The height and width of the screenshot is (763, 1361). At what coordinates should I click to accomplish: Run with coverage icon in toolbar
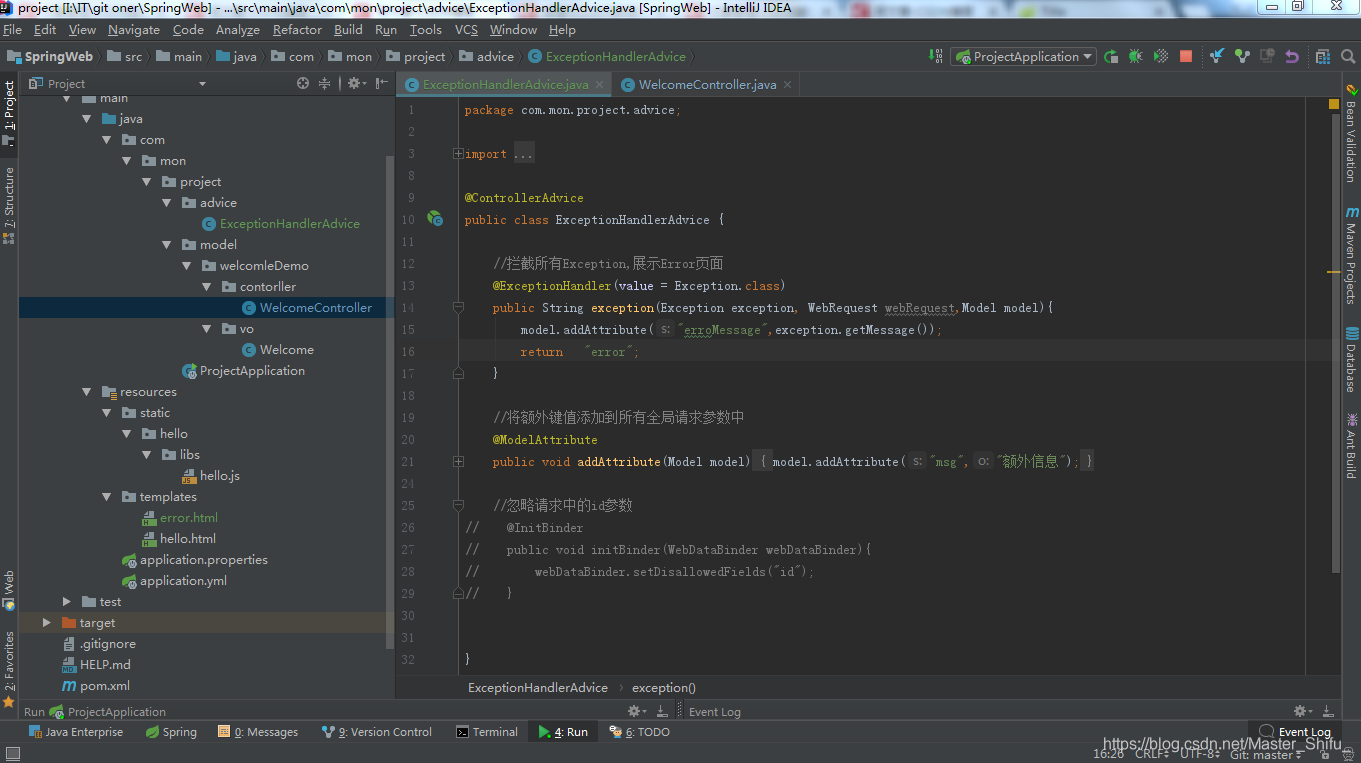click(x=1160, y=57)
